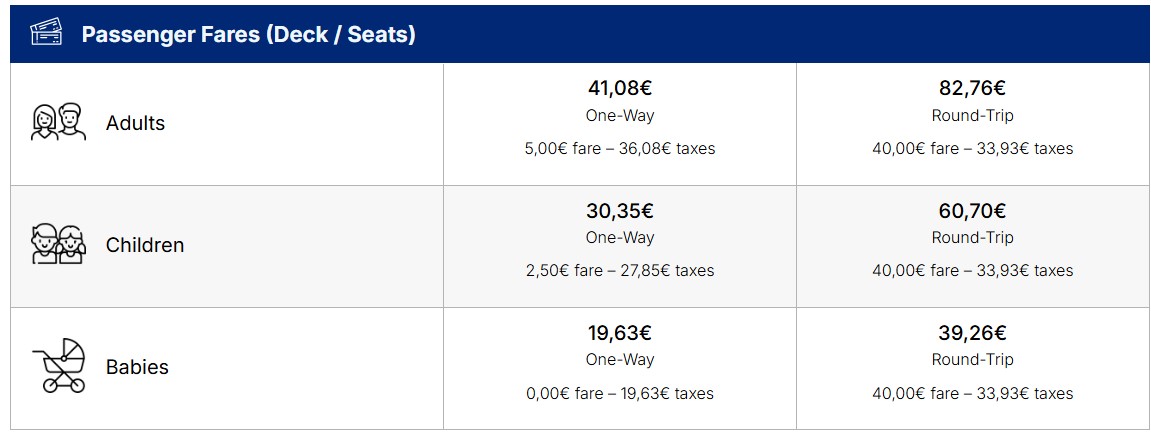Select babies round-trip price 39,26€

(x=972, y=333)
